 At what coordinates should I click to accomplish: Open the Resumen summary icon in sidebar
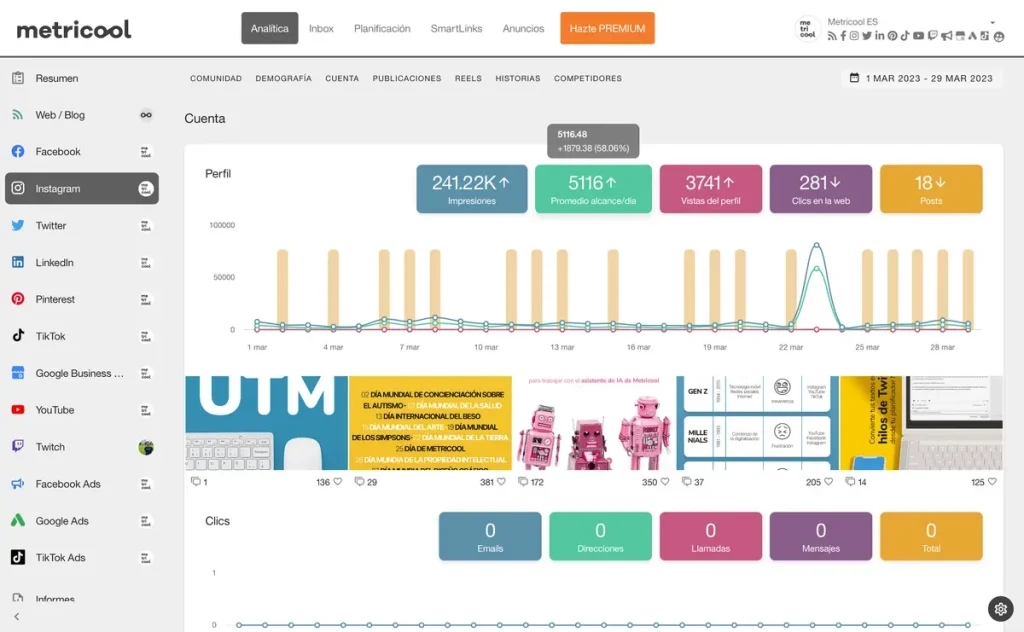[x=18, y=78]
